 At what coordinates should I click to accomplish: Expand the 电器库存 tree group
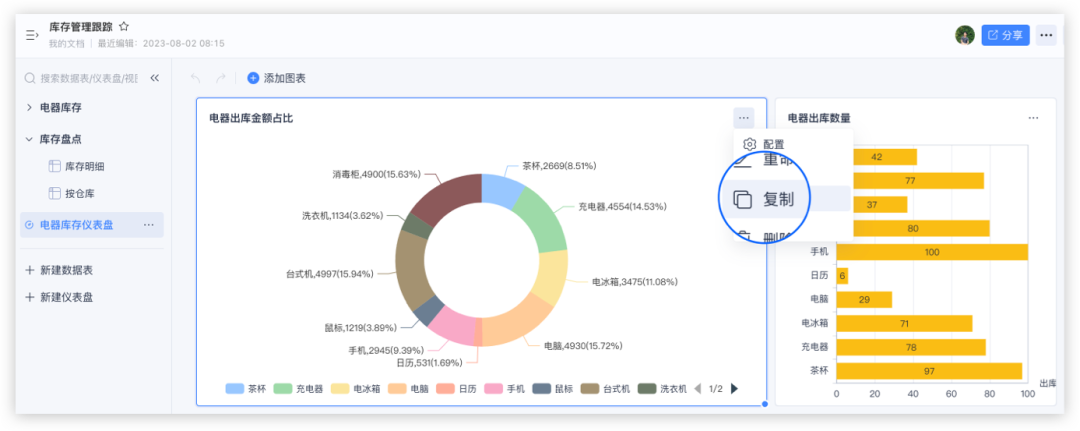point(29,107)
